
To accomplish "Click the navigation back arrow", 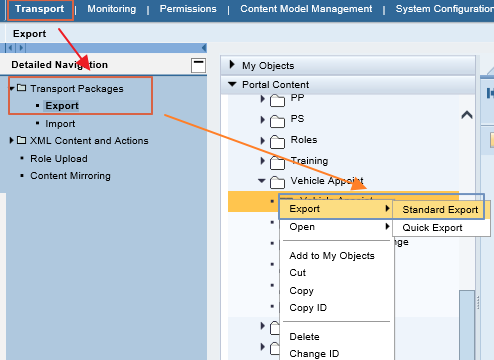I will click(11, 48).
